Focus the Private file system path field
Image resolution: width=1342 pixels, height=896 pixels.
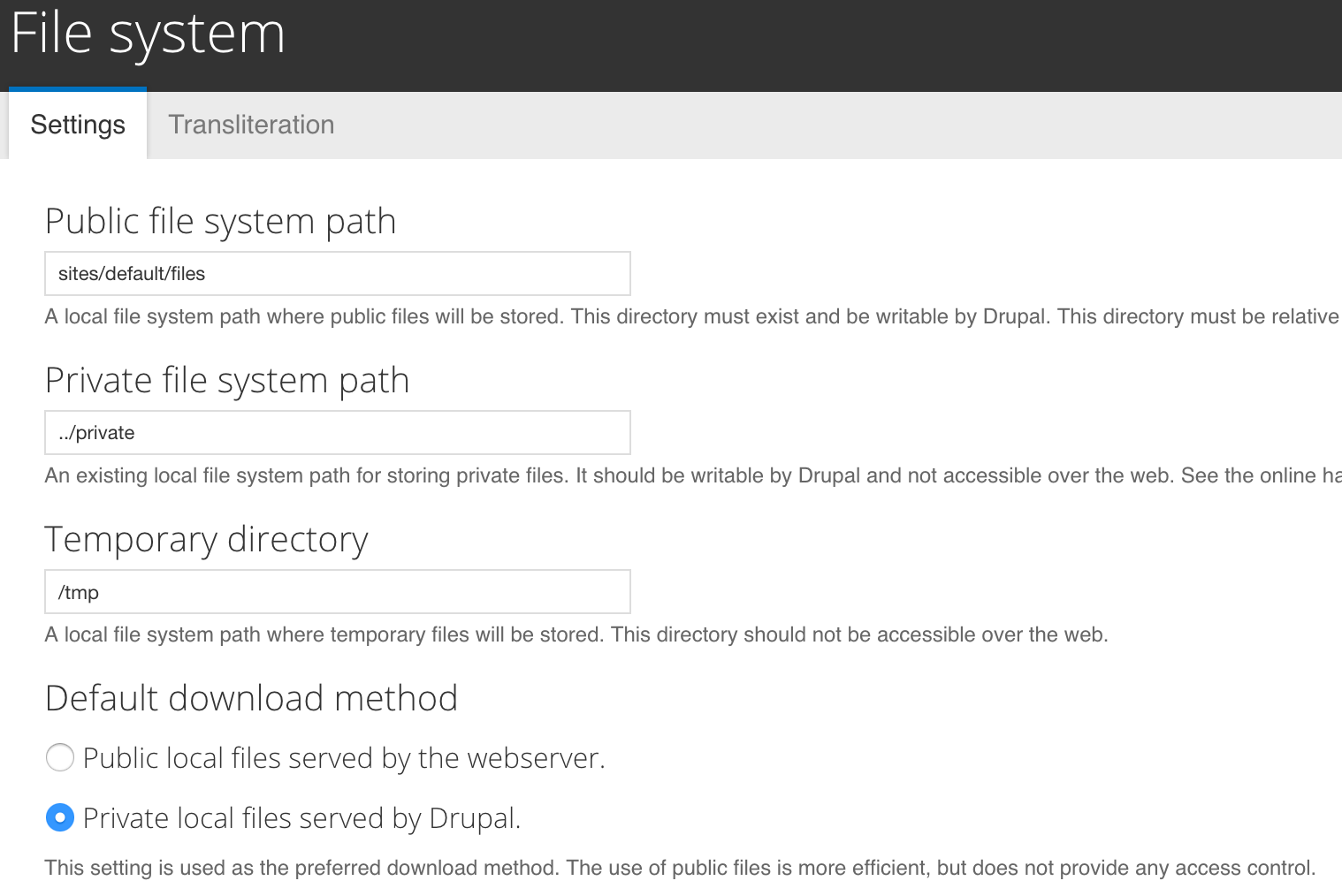click(338, 433)
